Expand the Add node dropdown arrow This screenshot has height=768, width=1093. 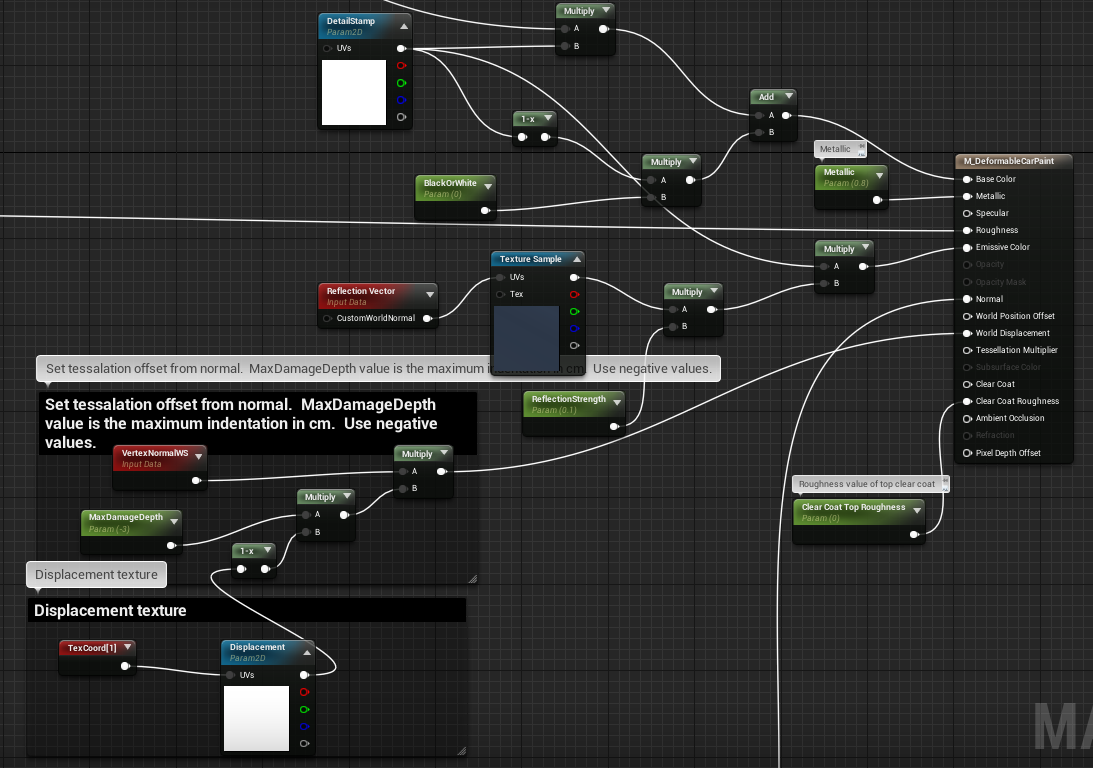point(789,97)
